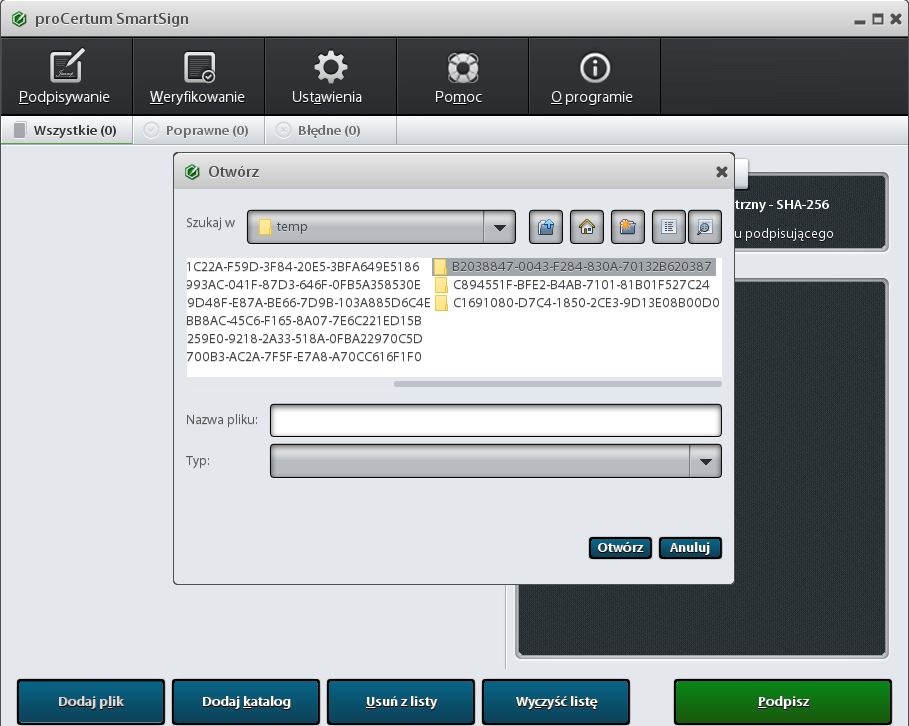The height and width of the screenshot is (726, 909).
Task: Switch file browser to list view
Action: point(668,227)
